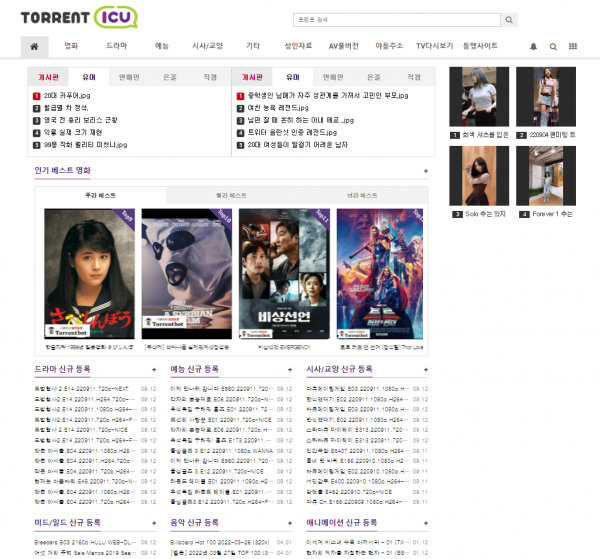Go to the home page icon
The width and height of the screenshot is (600, 559).
[34, 46]
